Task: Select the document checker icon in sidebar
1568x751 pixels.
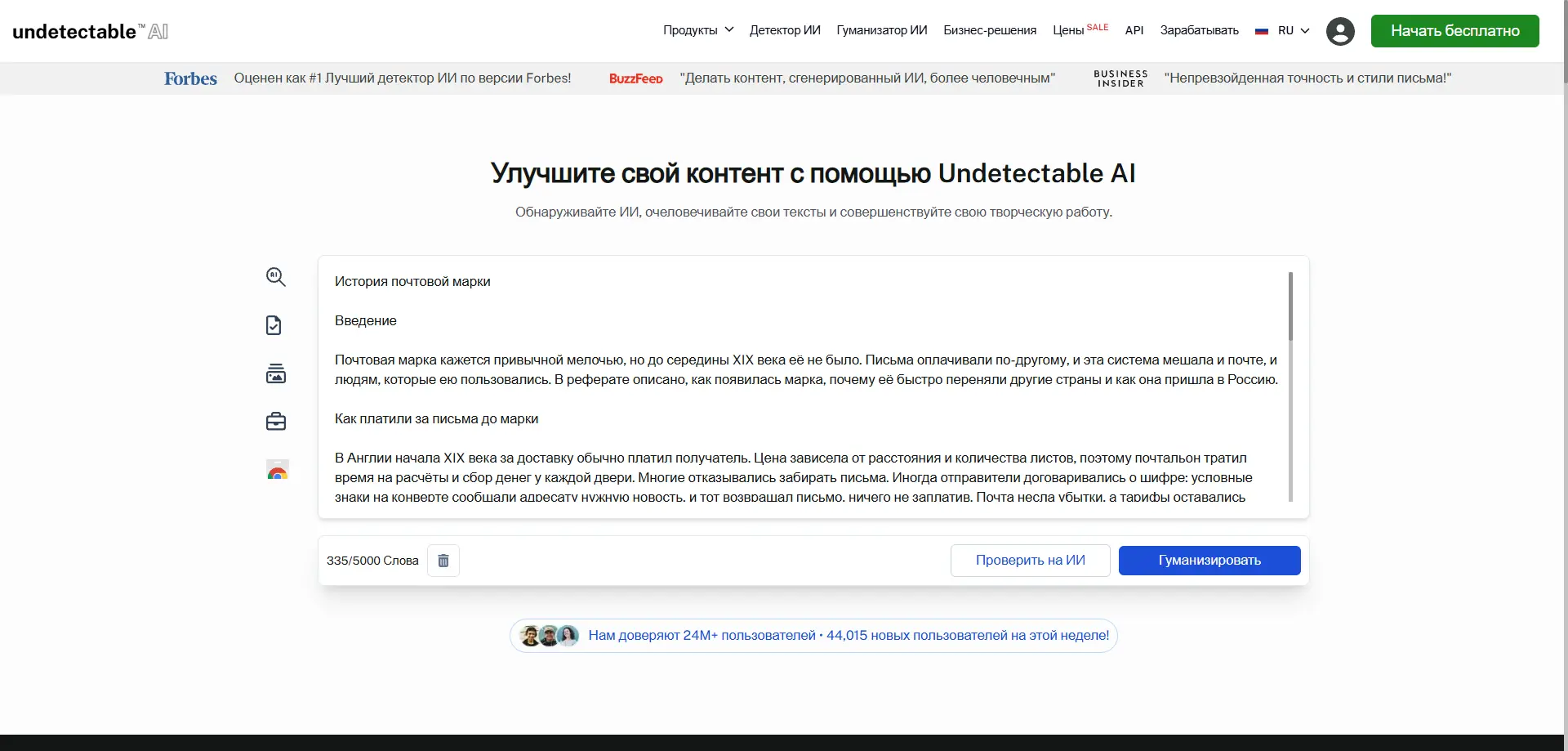Action: point(274,325)
